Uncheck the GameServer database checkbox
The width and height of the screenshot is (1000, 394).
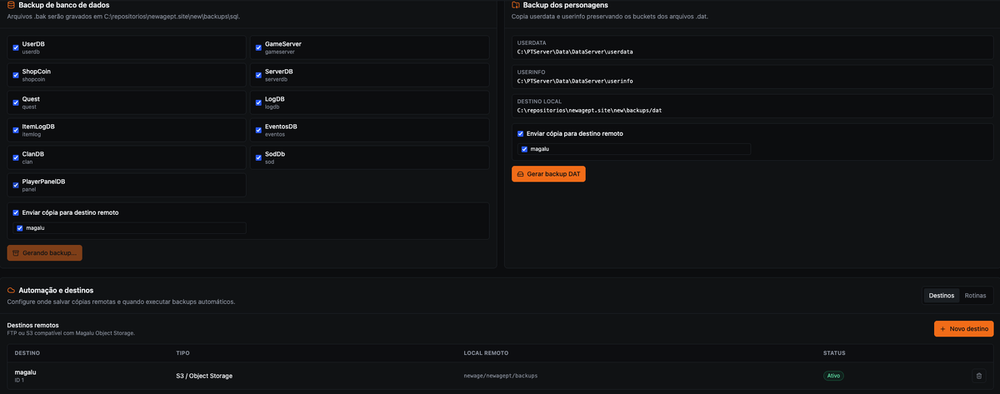point(259,47)
